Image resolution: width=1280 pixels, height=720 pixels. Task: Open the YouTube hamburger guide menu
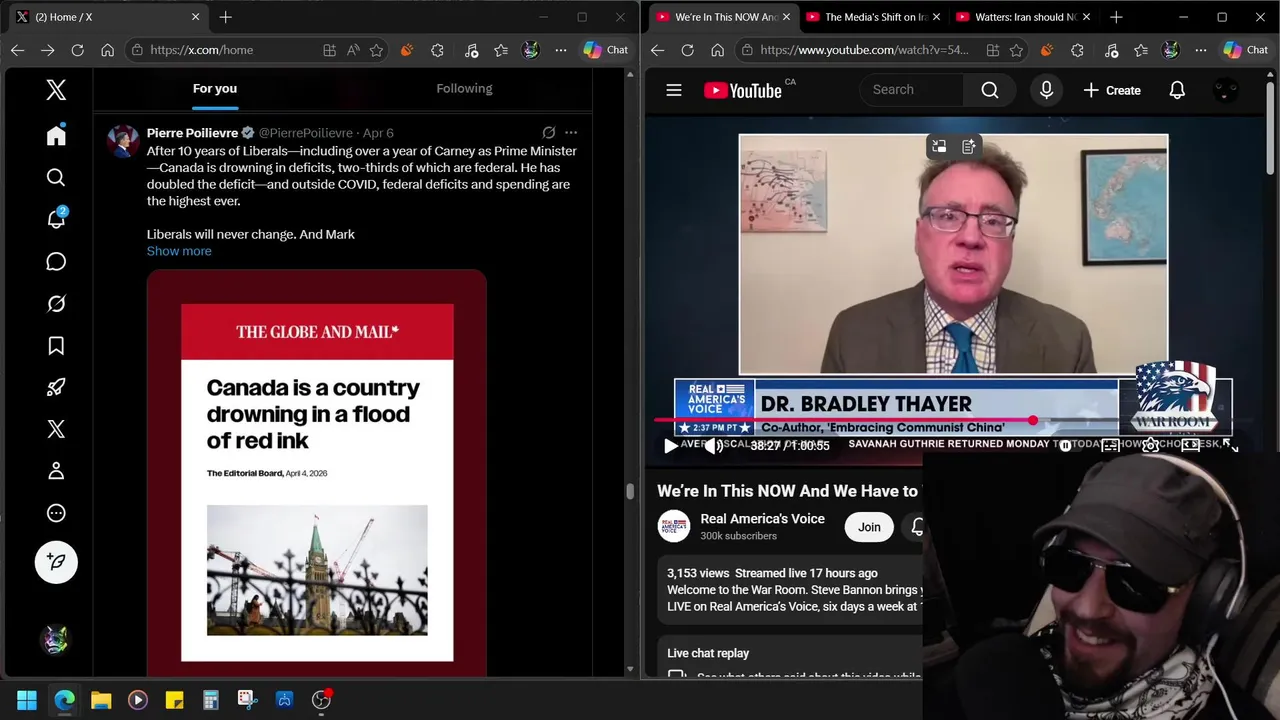pyautogui.click(x=674, y=90)
